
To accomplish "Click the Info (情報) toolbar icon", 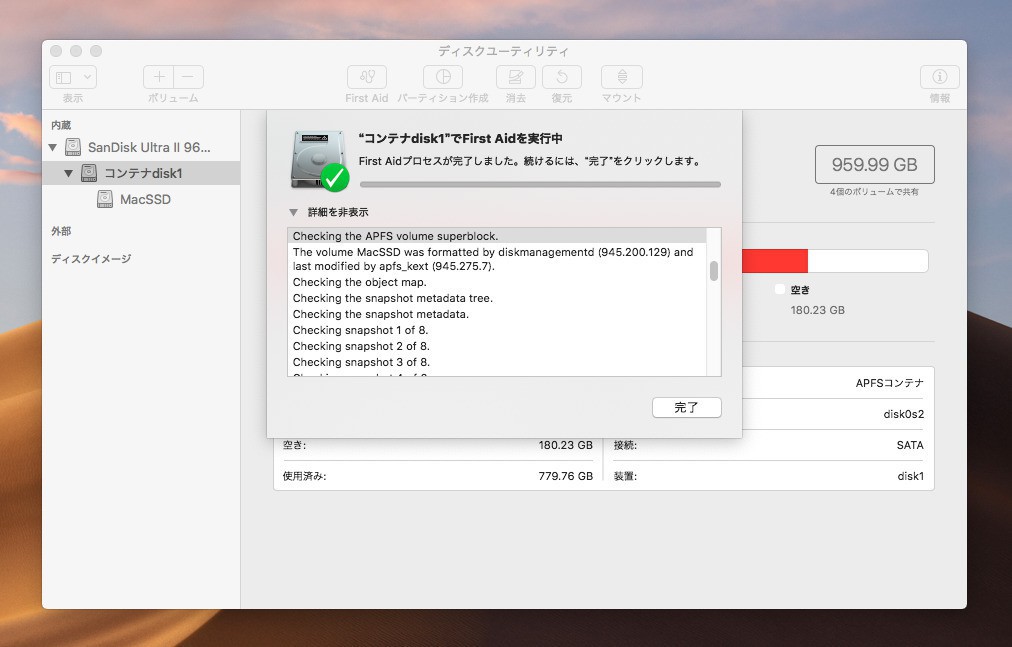I will coord(939,77).
